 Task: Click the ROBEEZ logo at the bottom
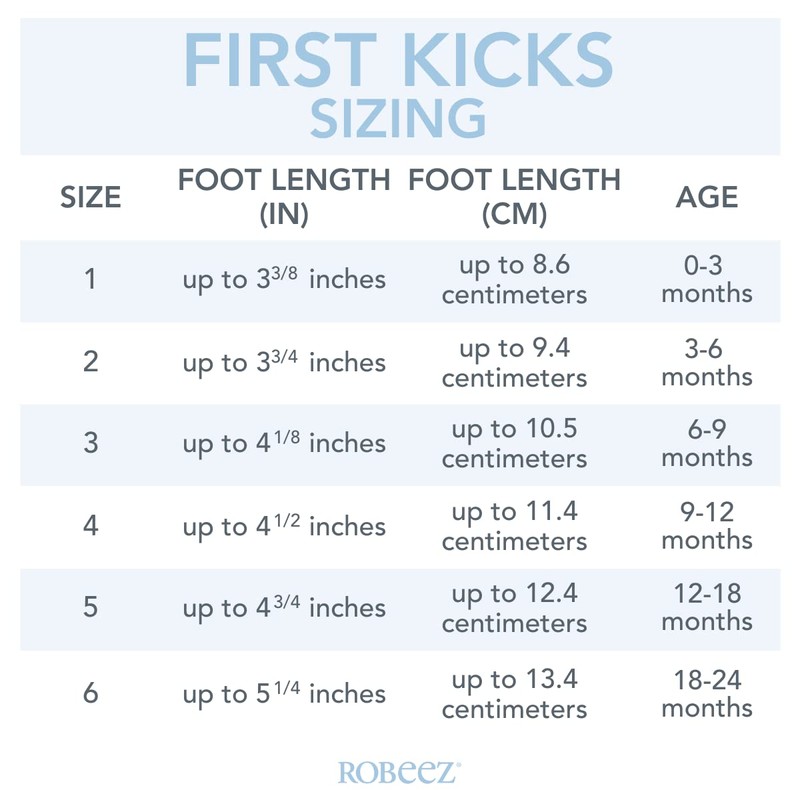[x=400, y=771]
